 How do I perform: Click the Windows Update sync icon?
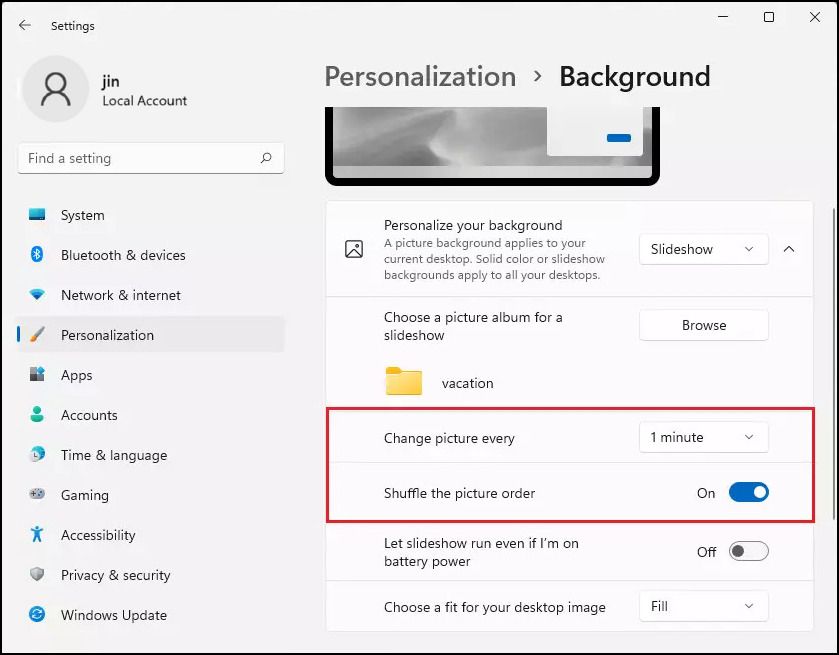tap(37, 614)
